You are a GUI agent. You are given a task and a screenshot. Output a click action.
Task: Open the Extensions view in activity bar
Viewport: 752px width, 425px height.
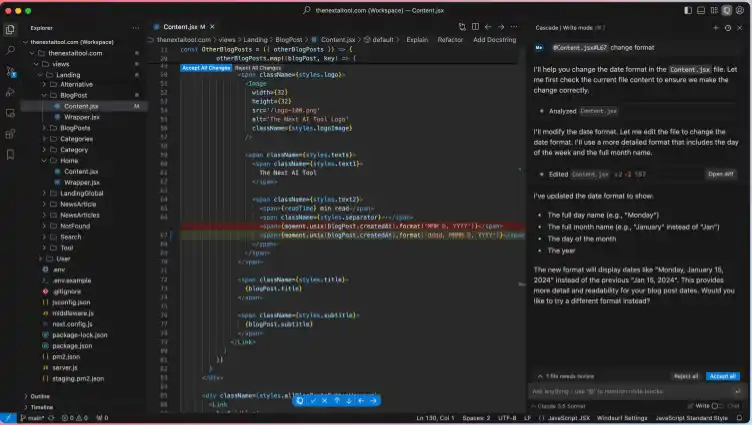(10, 134)
